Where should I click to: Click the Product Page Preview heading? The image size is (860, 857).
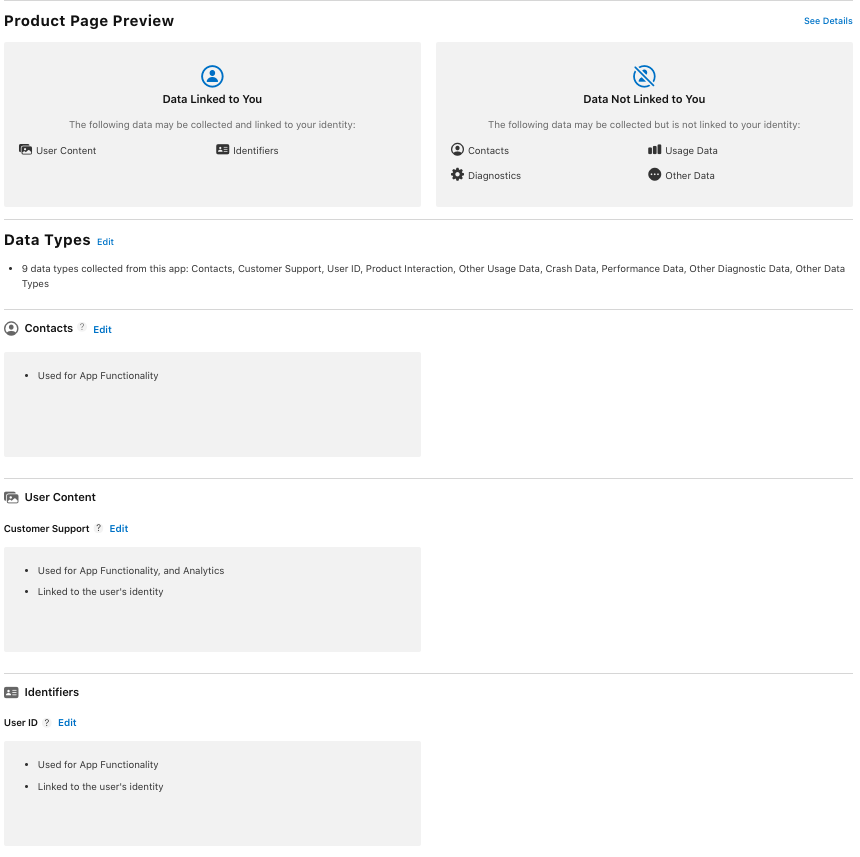pyautogui.click(x=89, y=21)
